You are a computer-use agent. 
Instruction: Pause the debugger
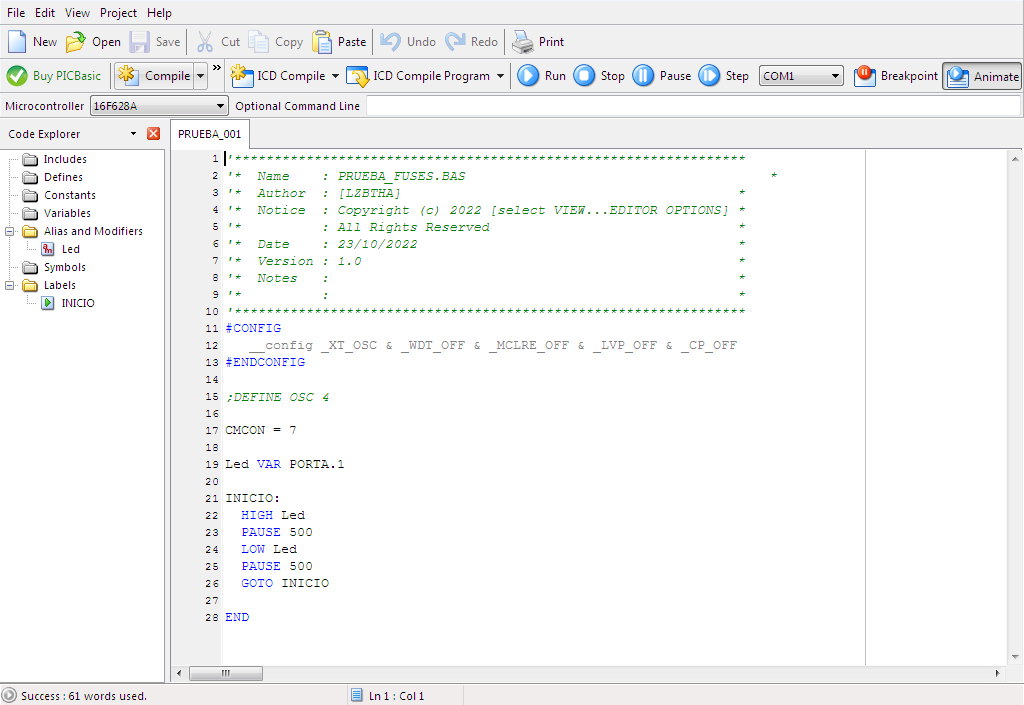[662, 76]
